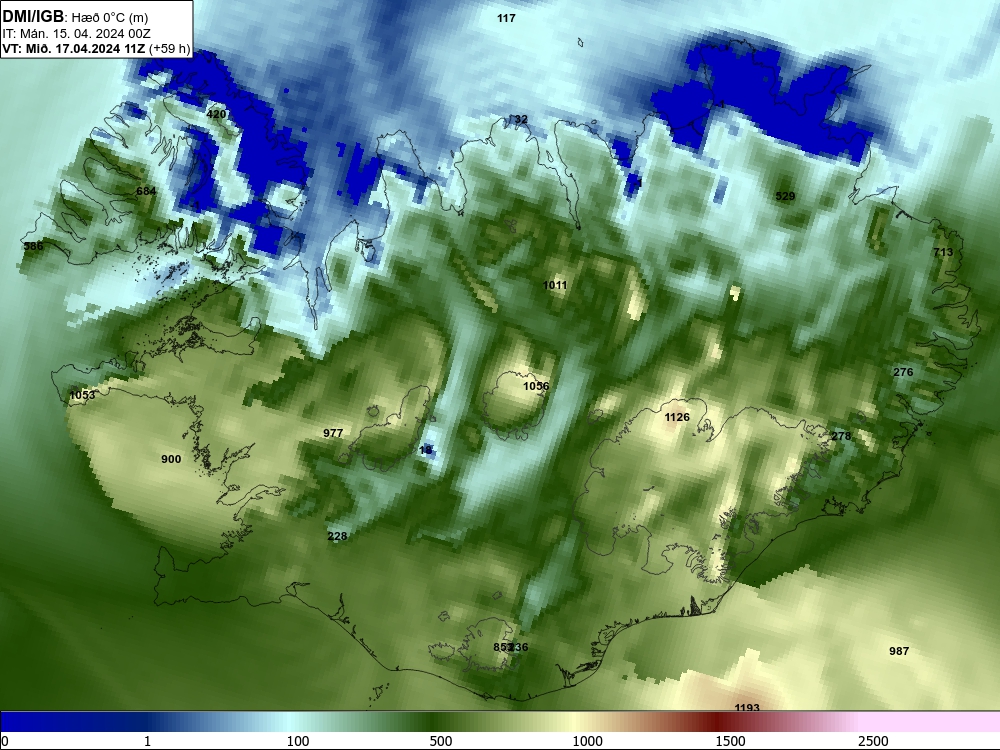1000x750 pixels.
Task: Click the map value 977
Action: 333,433
